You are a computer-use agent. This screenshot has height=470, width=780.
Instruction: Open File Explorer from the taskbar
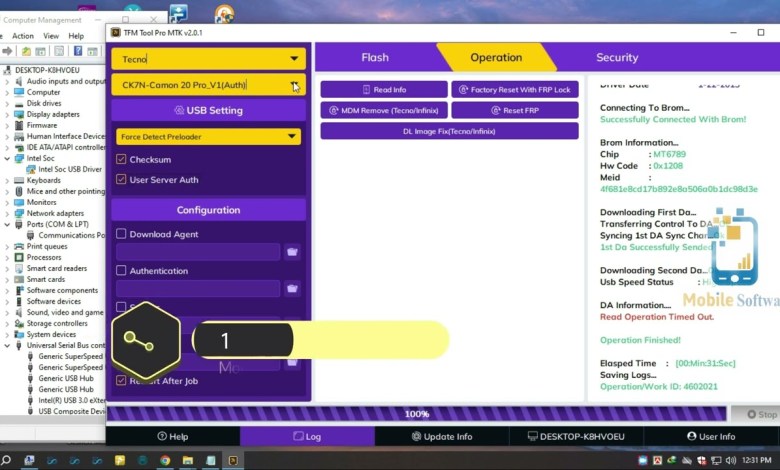click(188, 461)
